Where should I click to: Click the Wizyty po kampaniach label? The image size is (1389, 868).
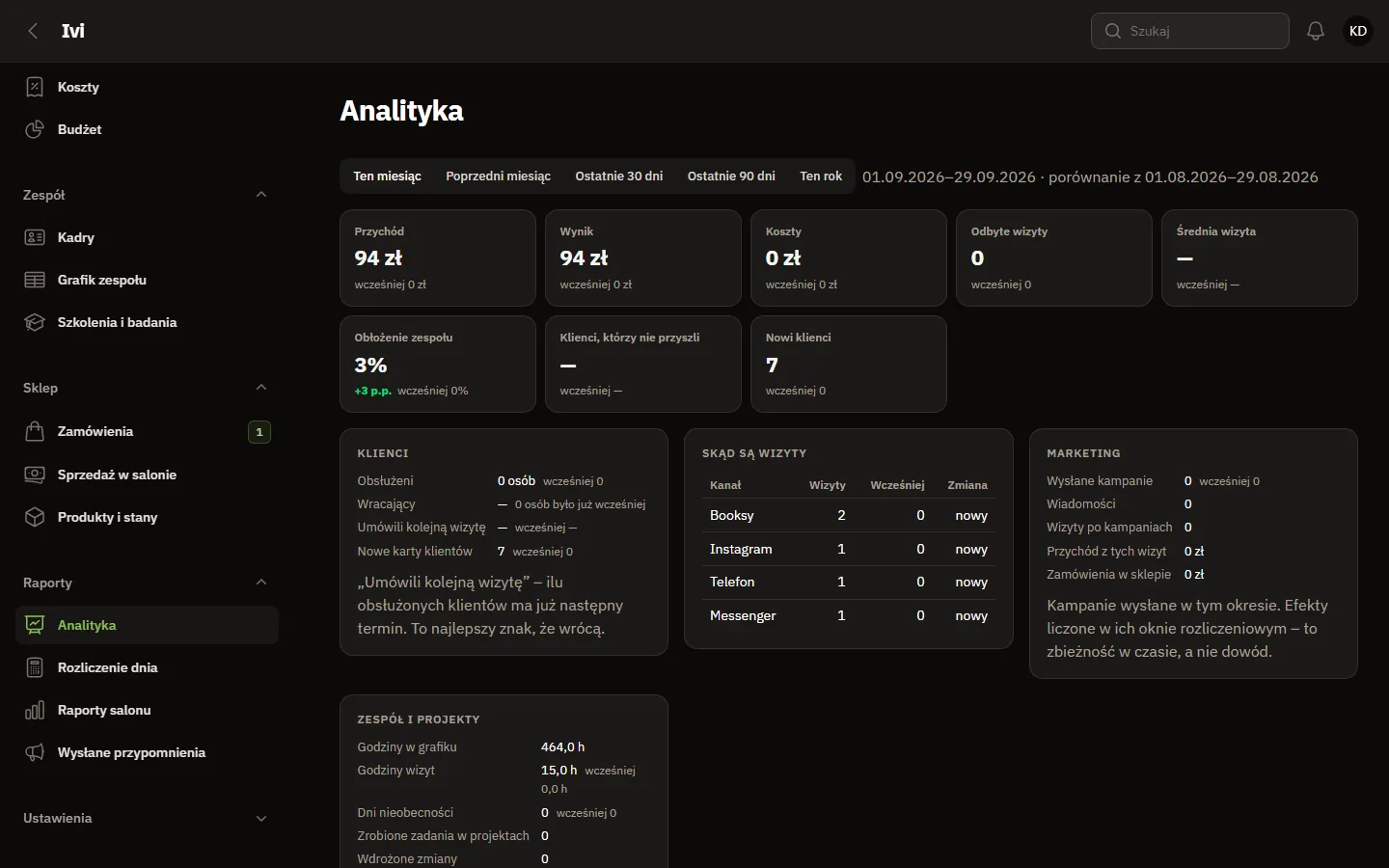pyautogui.click(x=1109, y=528)
